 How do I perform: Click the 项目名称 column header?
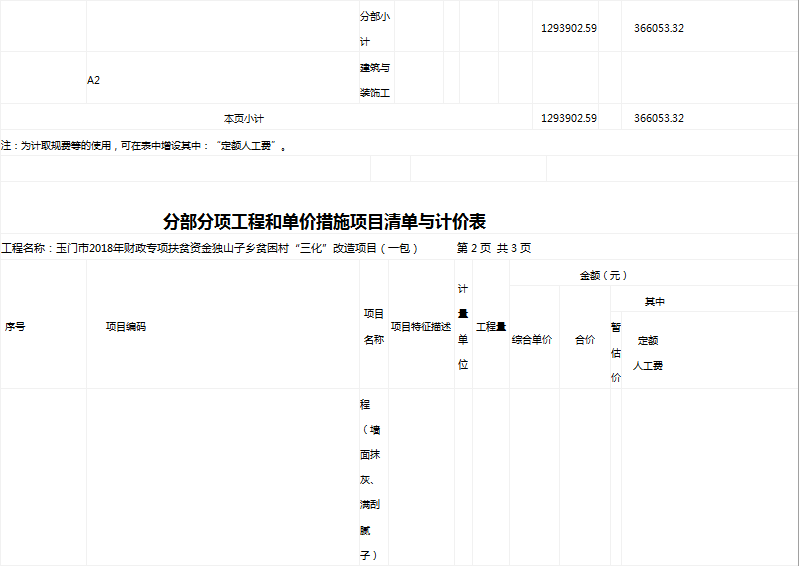[373, 327]
